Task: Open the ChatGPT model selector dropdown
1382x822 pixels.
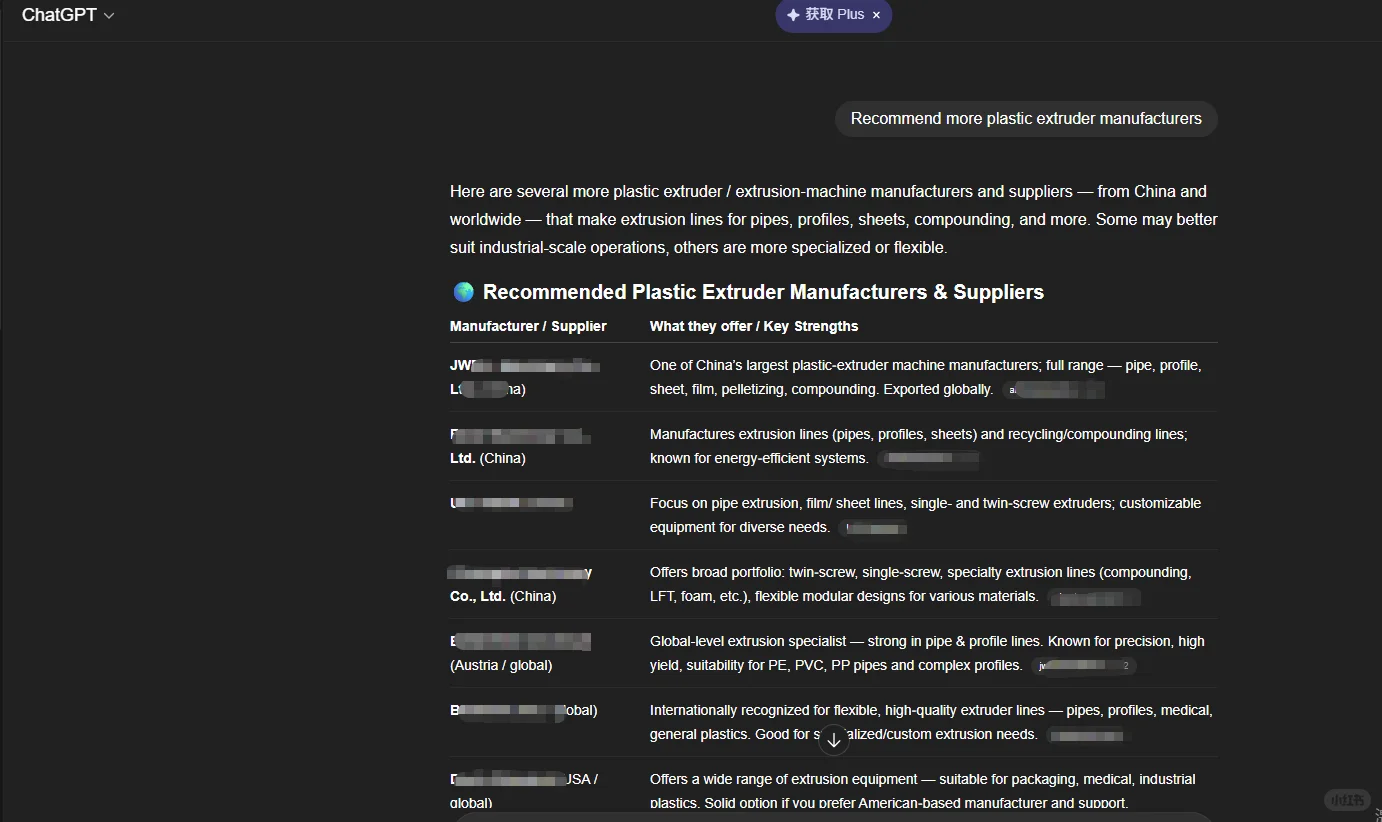Action: point(68,15)
